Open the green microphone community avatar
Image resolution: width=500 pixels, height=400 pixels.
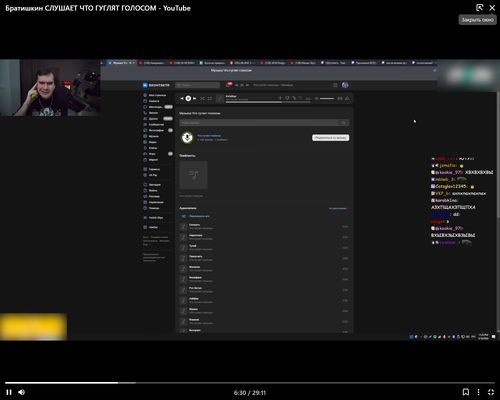pyautogui.click(x=187, y=137)
